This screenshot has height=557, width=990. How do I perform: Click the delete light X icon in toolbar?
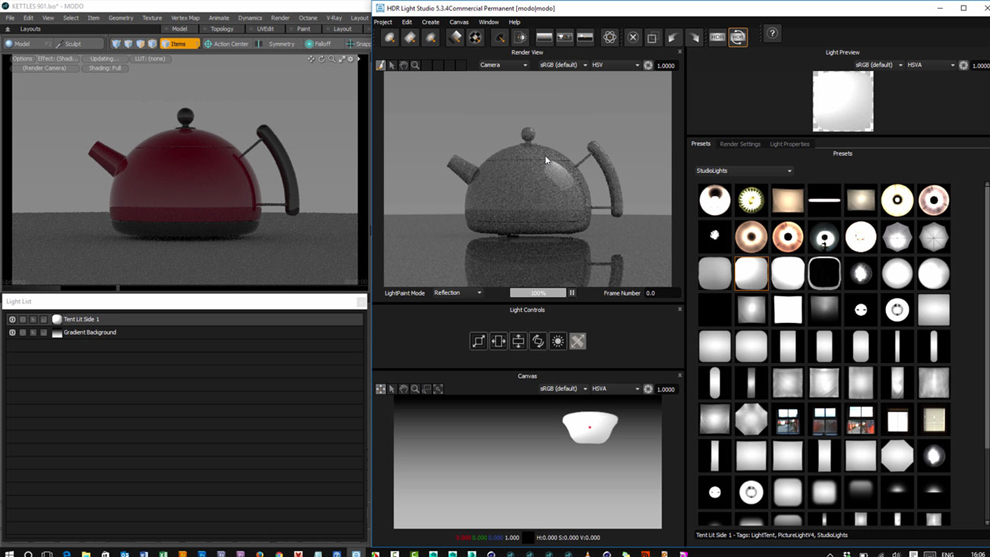[633, 38]
